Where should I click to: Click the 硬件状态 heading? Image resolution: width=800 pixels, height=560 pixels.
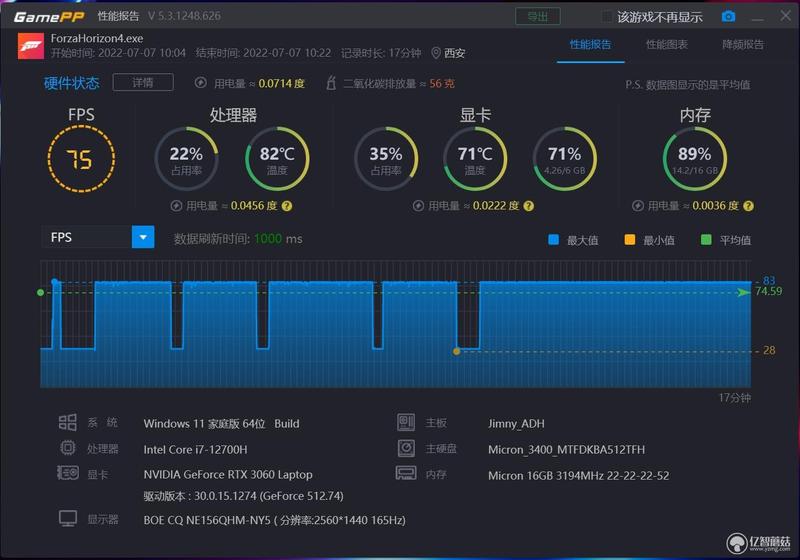[71, 83]
